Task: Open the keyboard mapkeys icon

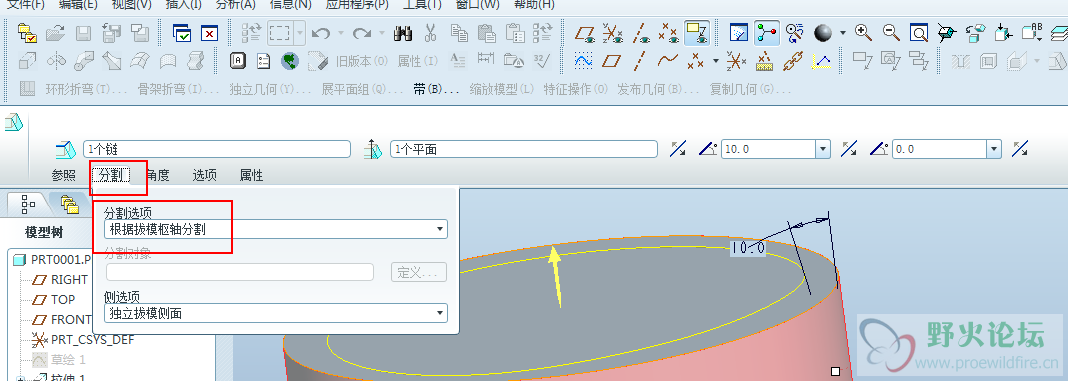Action: coord(238,61)
